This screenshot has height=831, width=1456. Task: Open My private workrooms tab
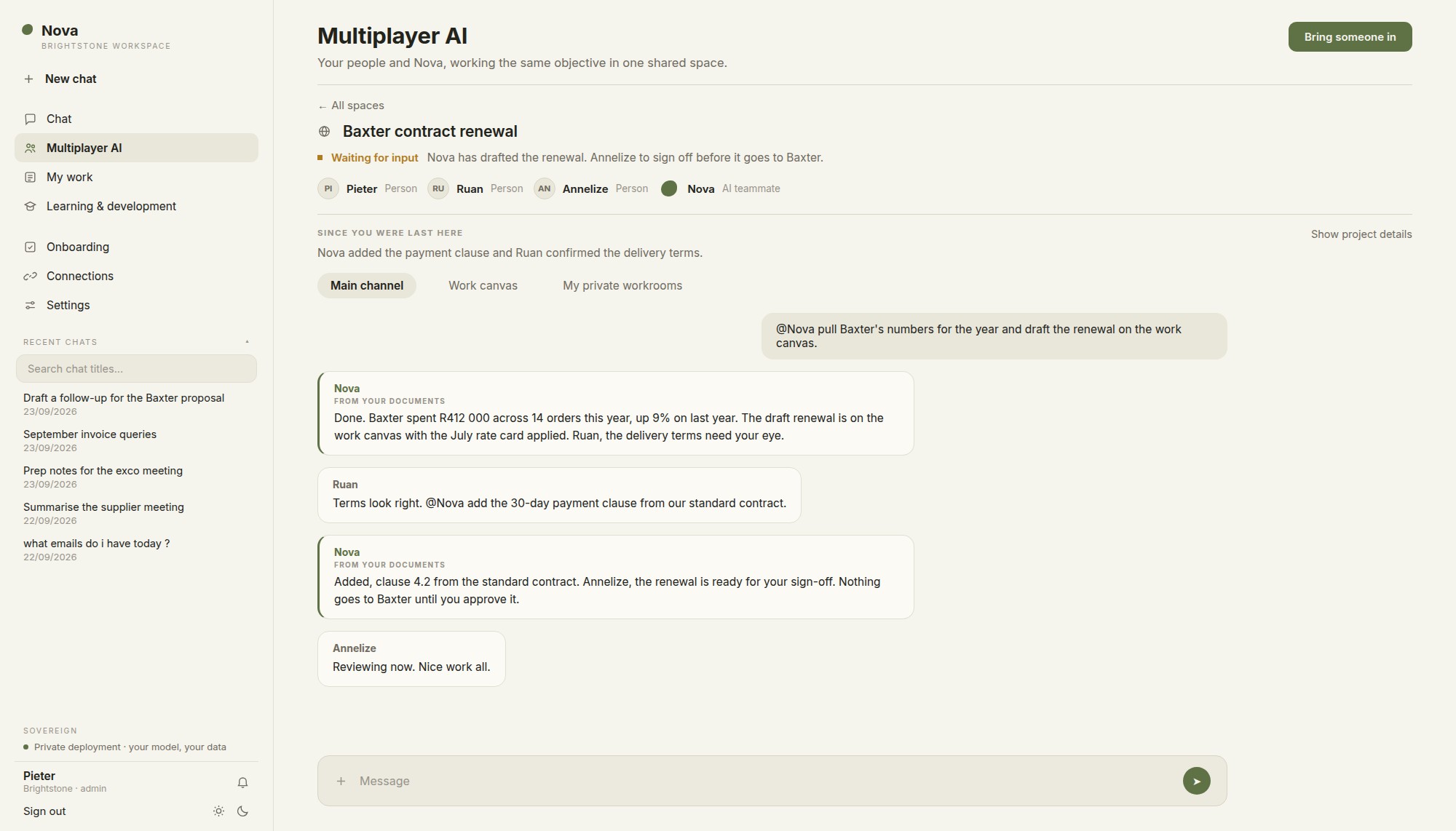tap(622, 285)
